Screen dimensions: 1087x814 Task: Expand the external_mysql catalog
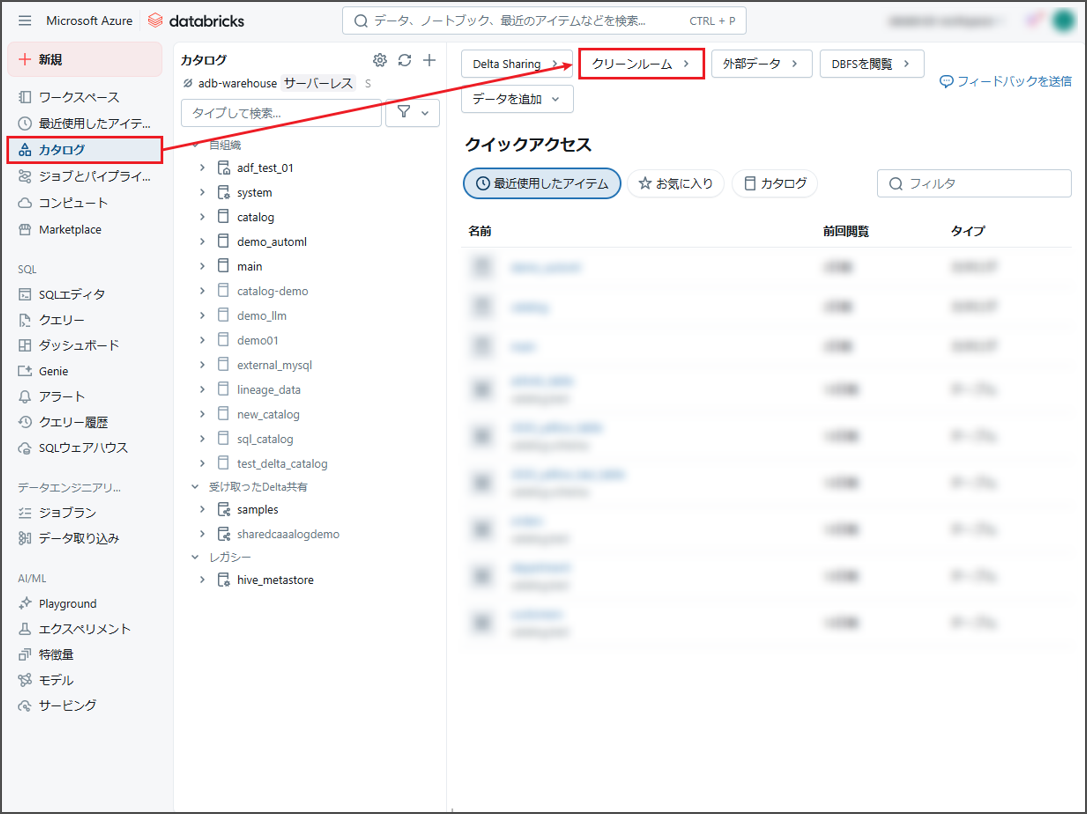[x=202, y=365]
